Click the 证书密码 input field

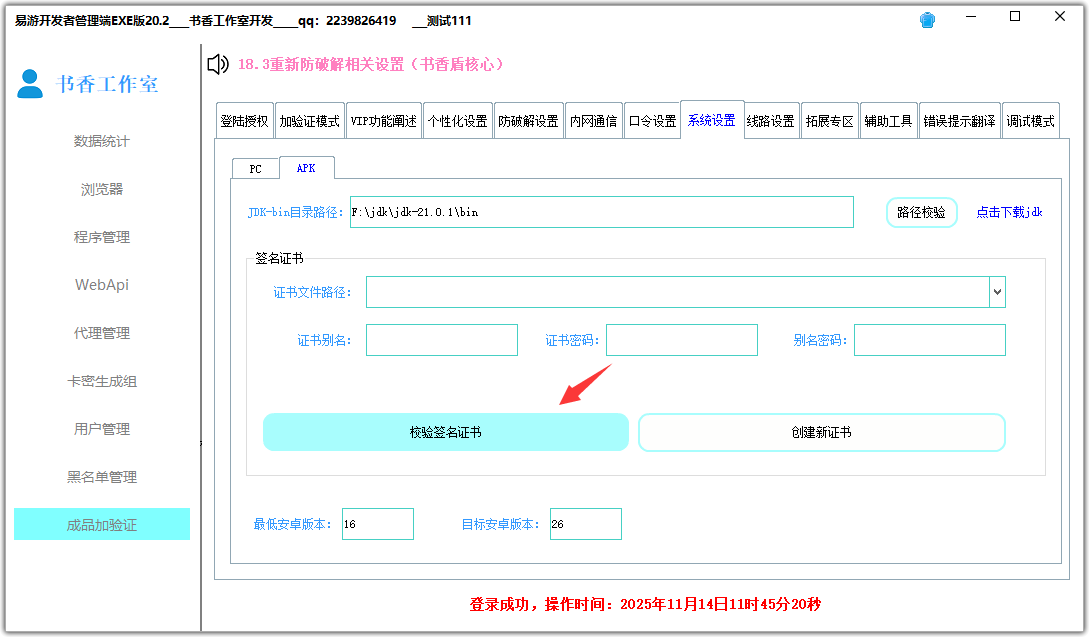pos(682,340)
